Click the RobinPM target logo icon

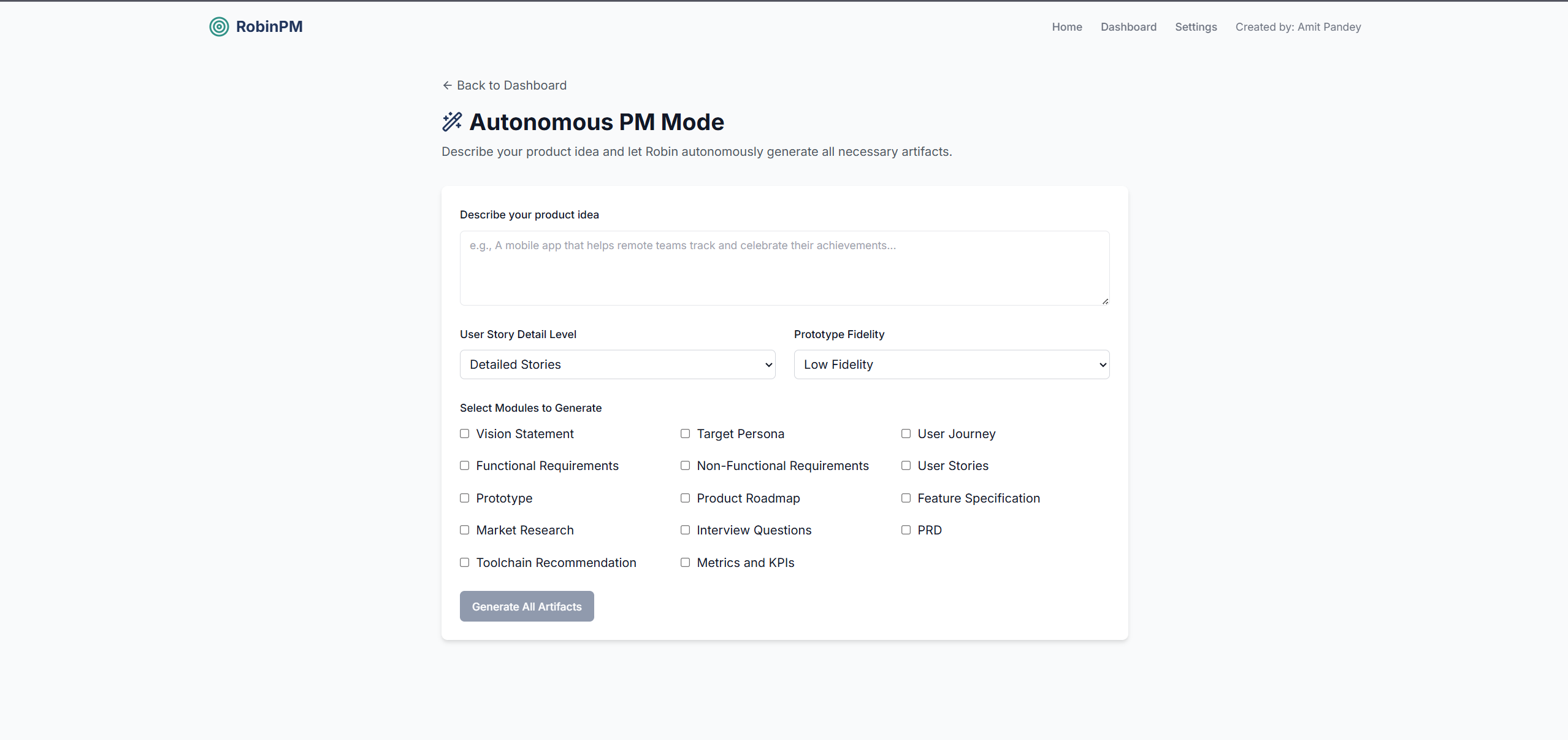pyautogui.click(x=219, y=26)
